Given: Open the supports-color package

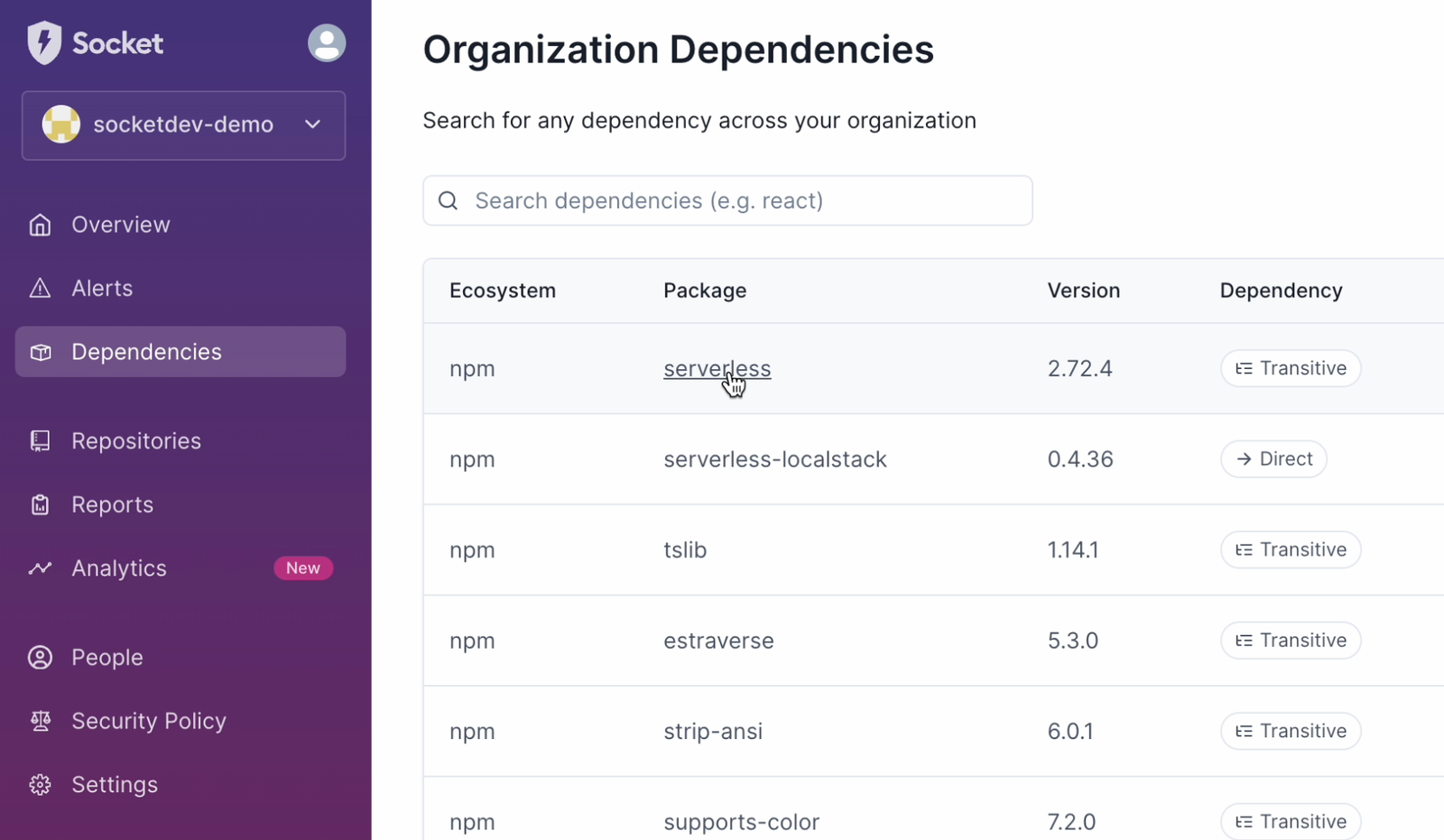Looking at the screenshot, I should (741, 822).
